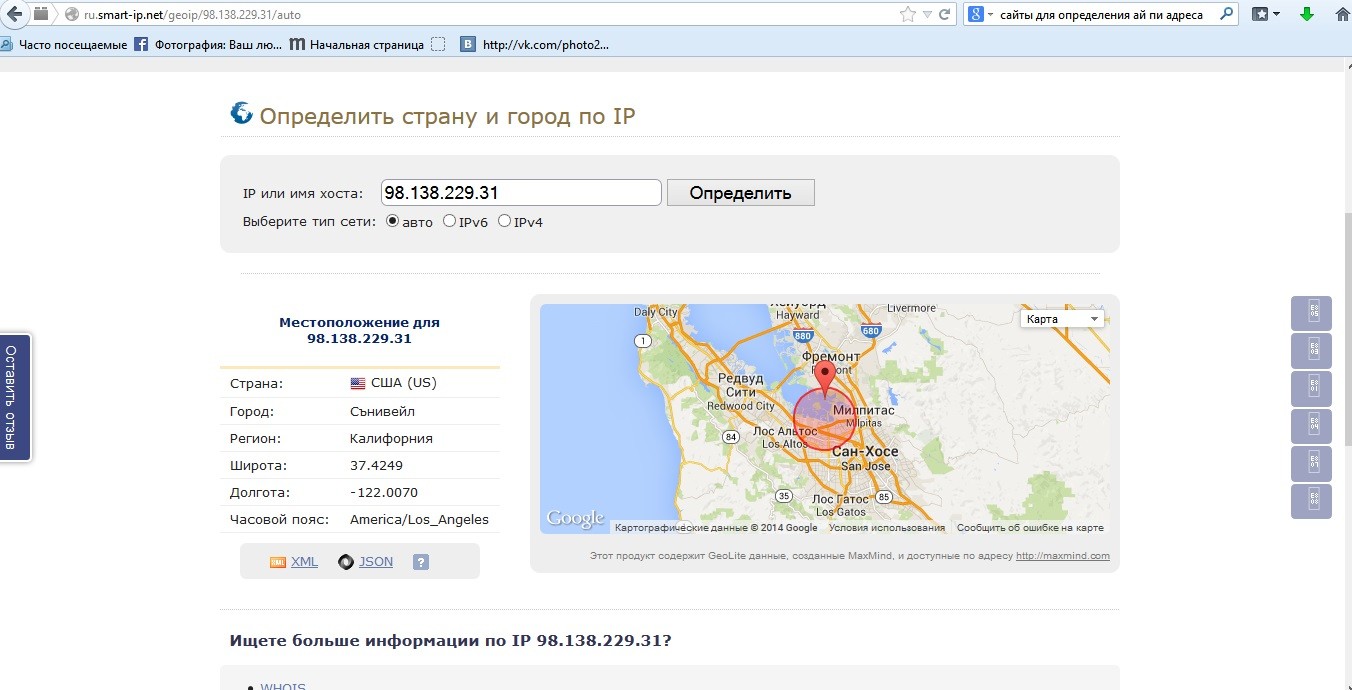Open the bookmarks menu star button
This screenshot has height=690, width=1352.
(1267, 15)
